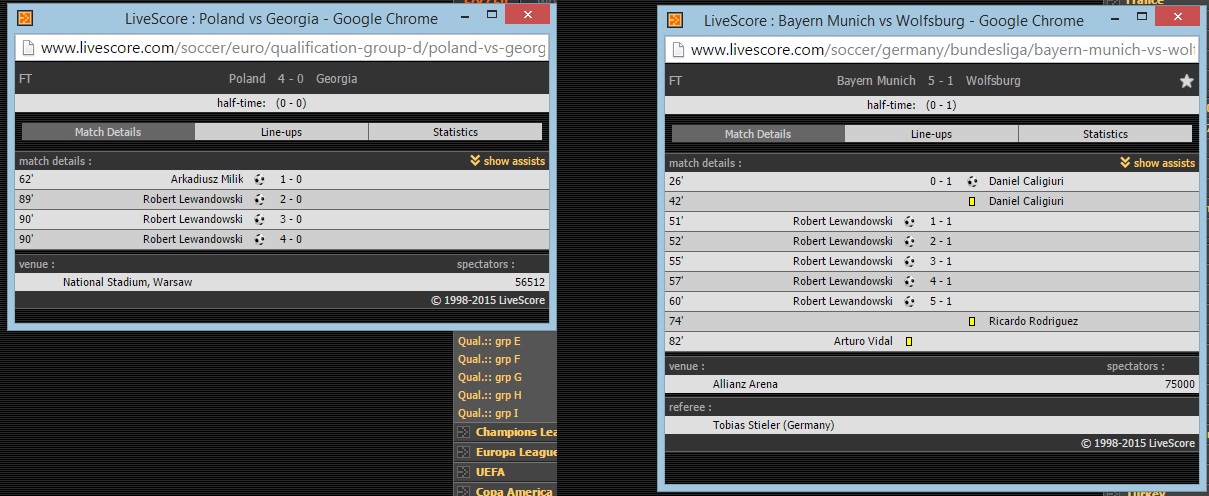
Task: Click Allianz Arena venue text
Action: pyautogui.click(x=745, y=384)
